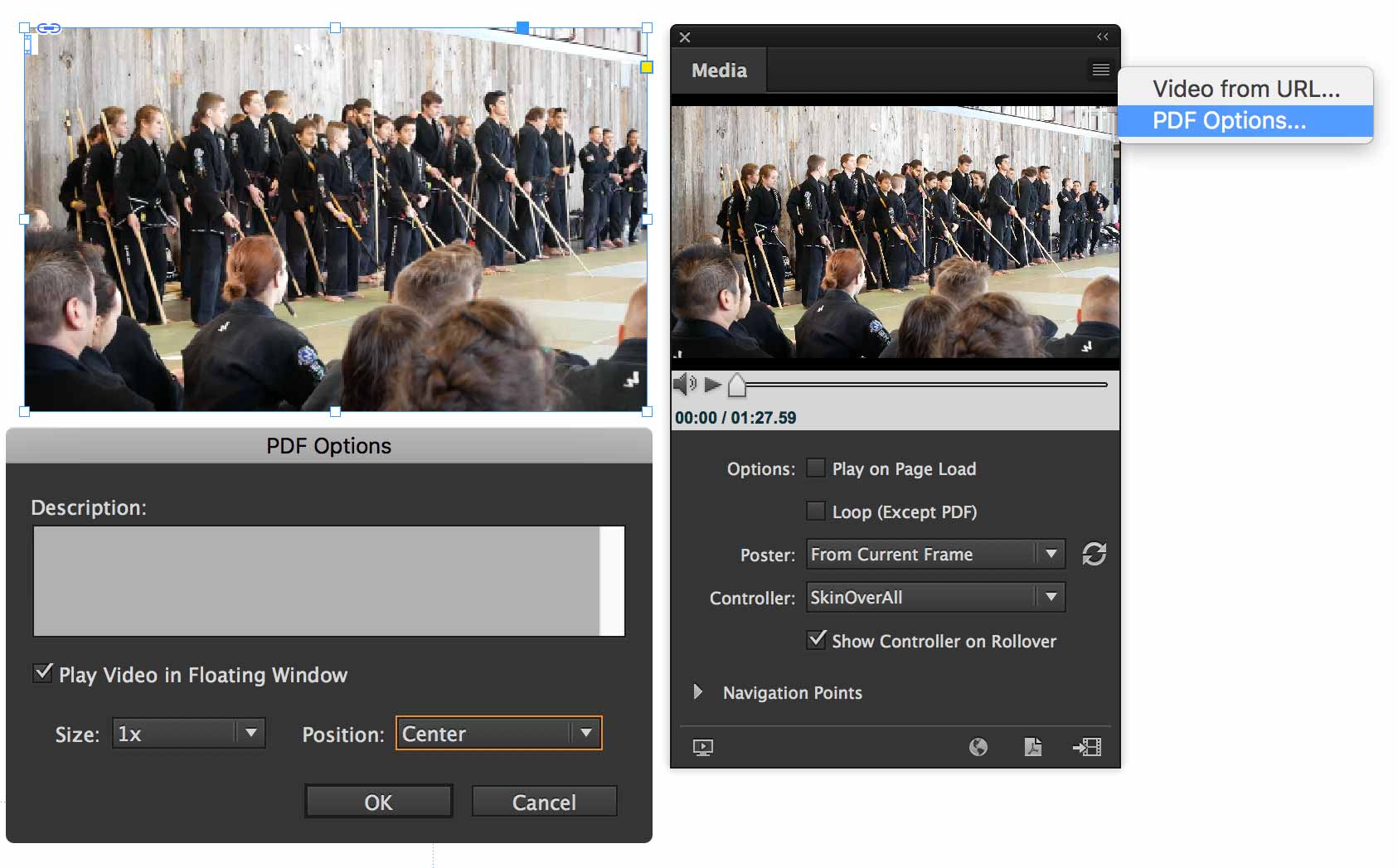Click the Video from URL globe icon
This screenshot has width=1398, height=868.
click(978, 747)
